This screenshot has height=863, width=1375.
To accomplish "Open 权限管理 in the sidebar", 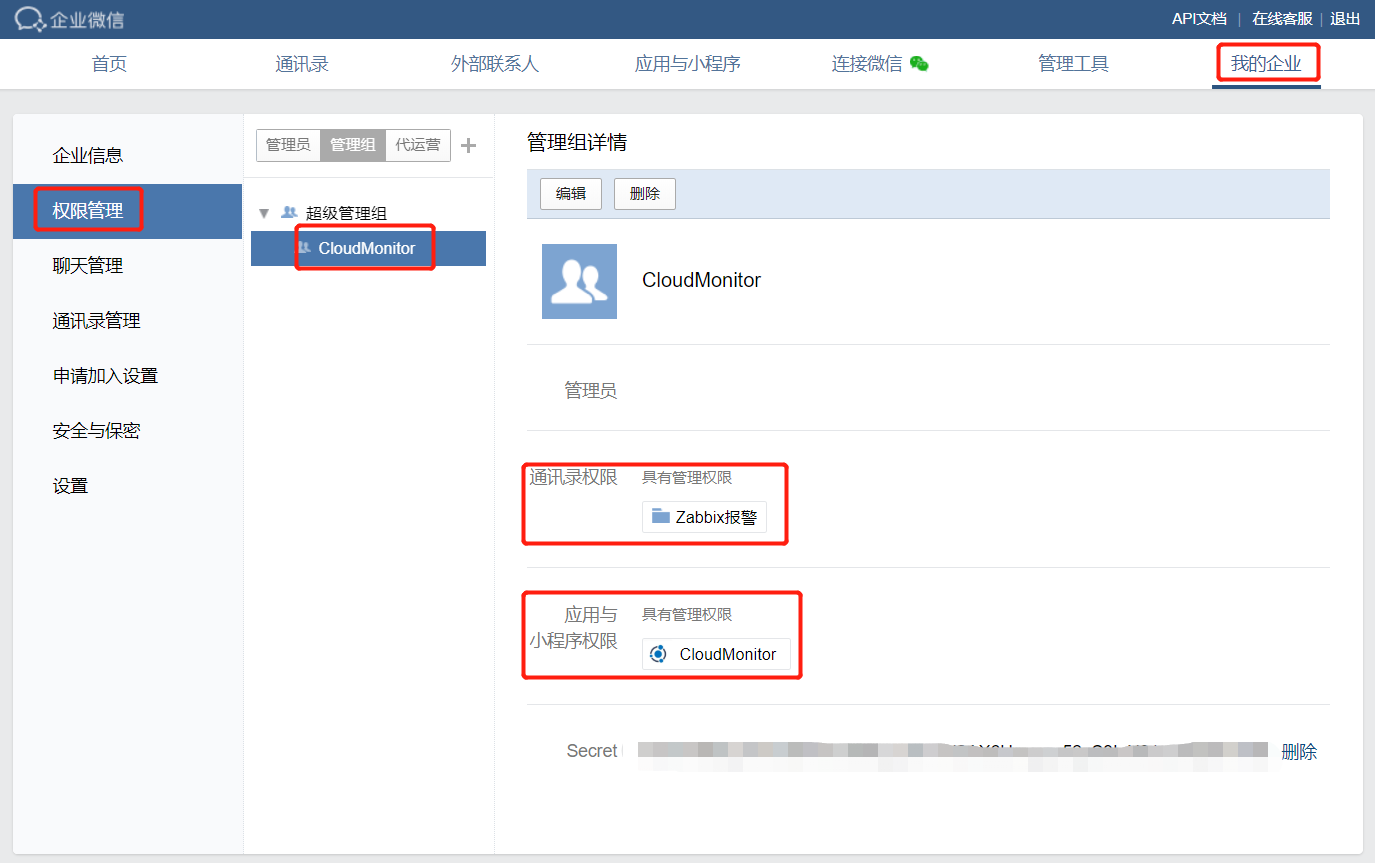I will coord(127,211).
